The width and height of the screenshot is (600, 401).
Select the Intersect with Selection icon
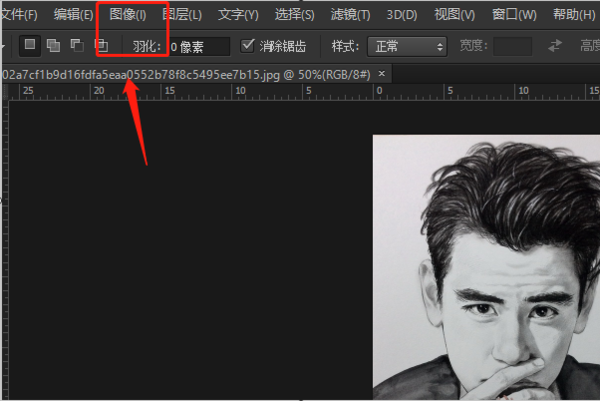coord(101,46)
